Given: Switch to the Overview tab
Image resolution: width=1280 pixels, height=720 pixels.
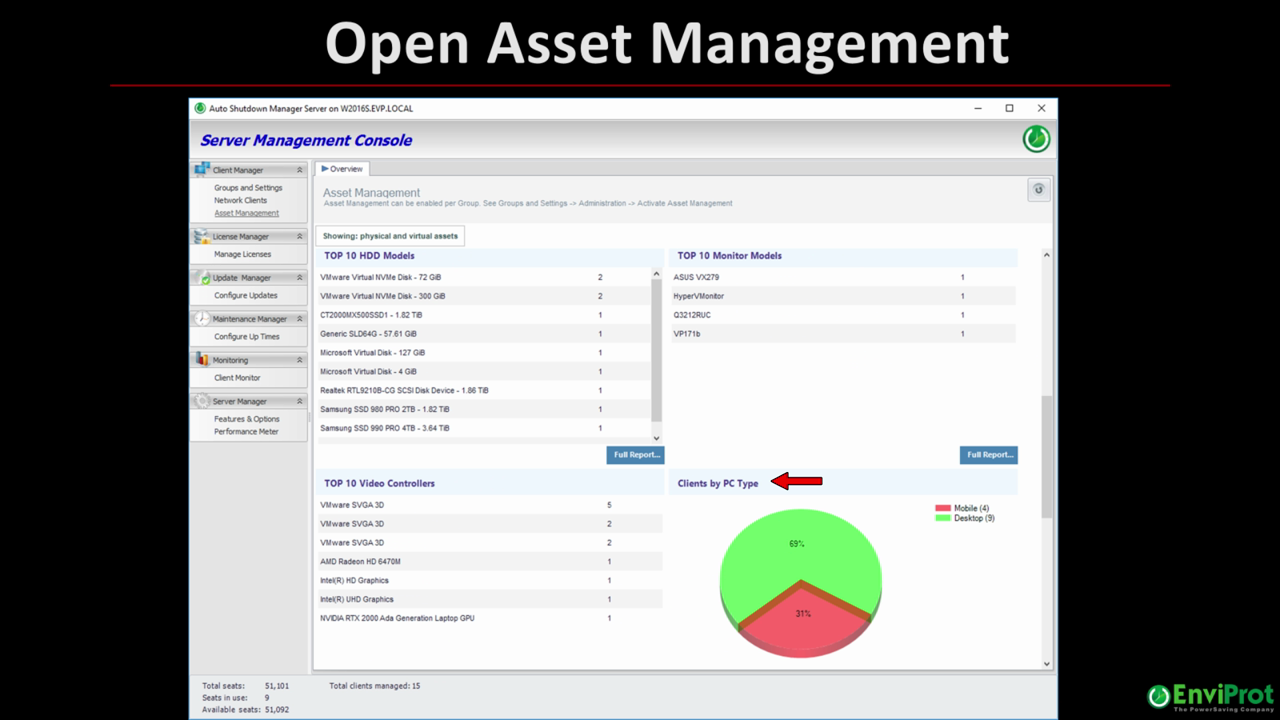Looking at the screenshot, I should [342, 169].
